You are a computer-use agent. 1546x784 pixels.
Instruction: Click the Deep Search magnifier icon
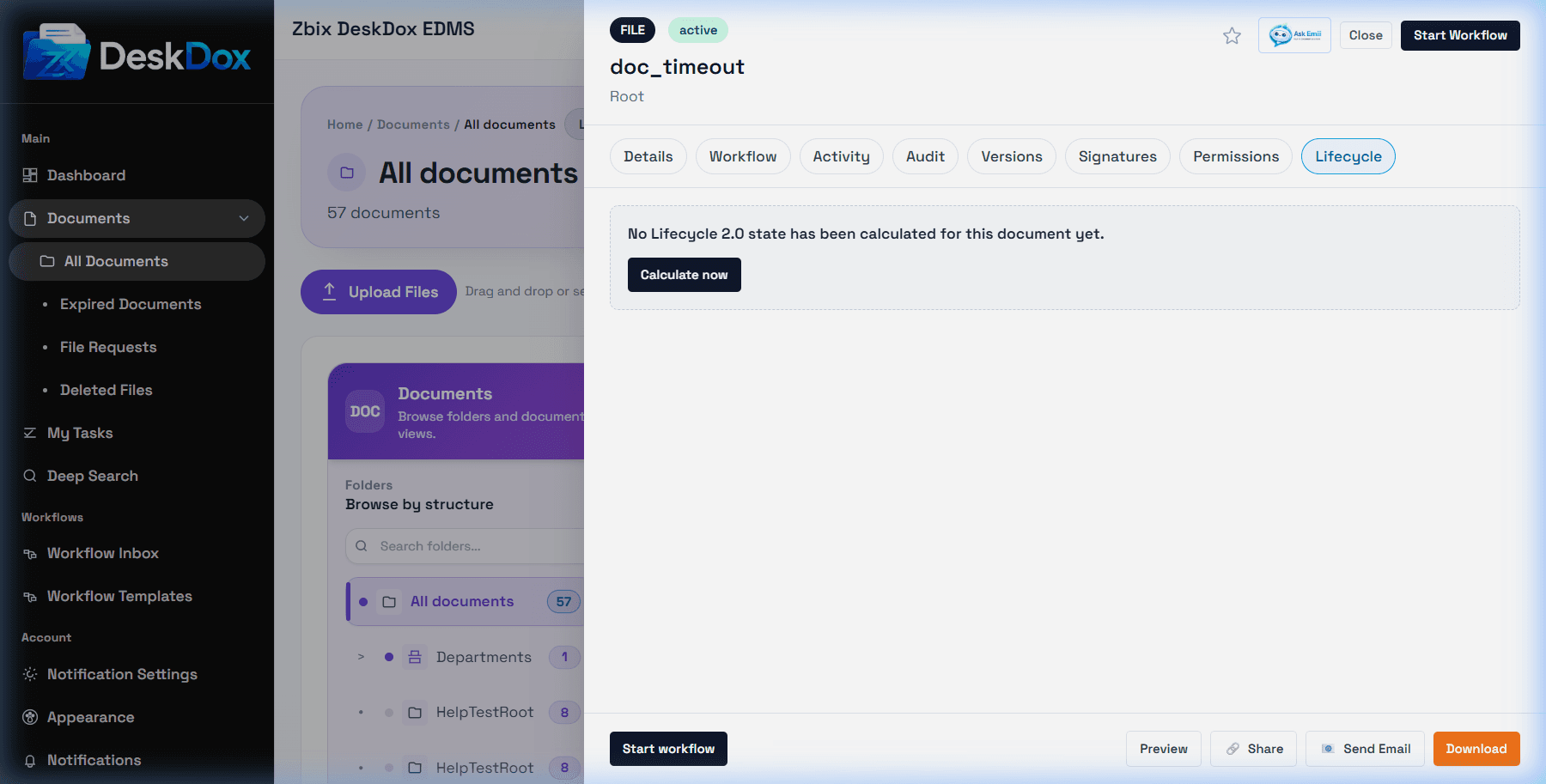(x=30, y=476)
